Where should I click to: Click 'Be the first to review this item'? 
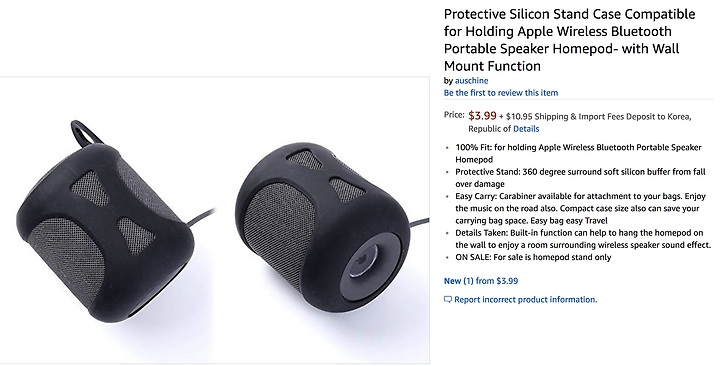click(501, 93)
